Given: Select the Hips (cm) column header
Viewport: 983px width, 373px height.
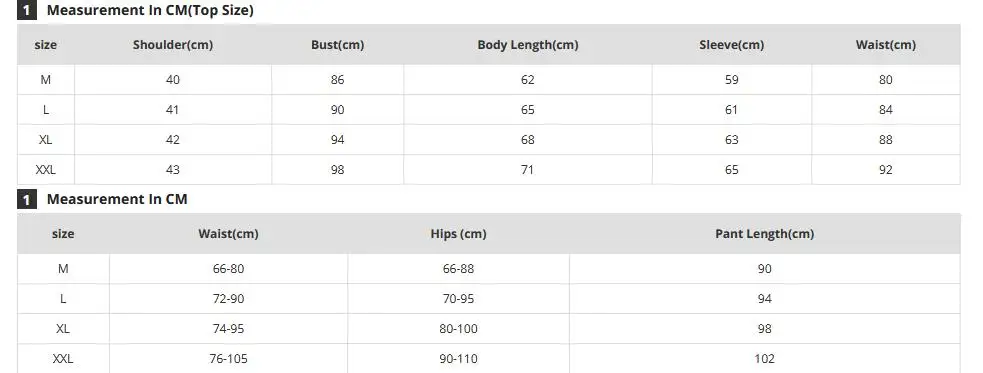Looking at the screenshot, I should click(458, 234).
